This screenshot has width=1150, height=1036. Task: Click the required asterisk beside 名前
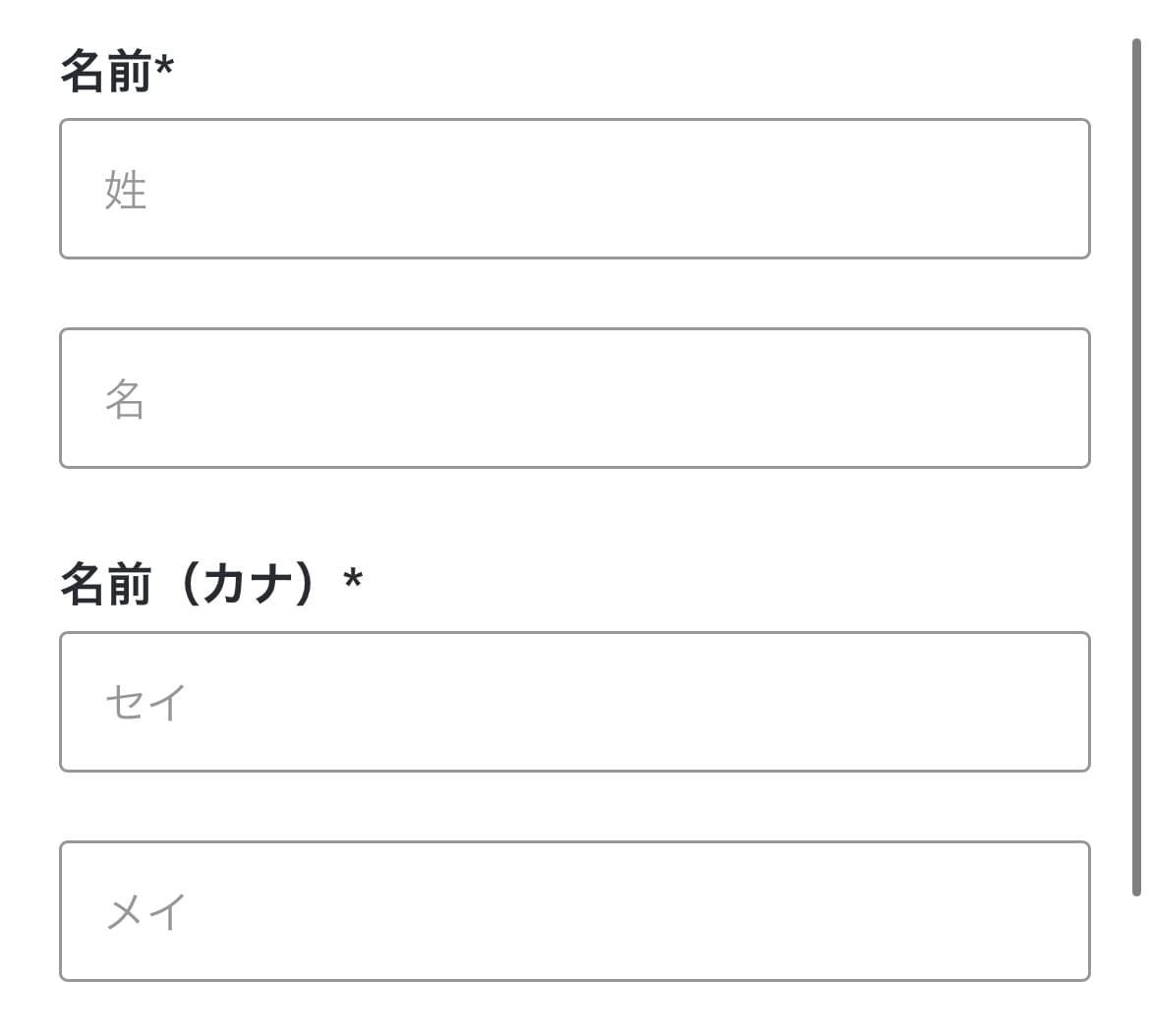(164, 69)
